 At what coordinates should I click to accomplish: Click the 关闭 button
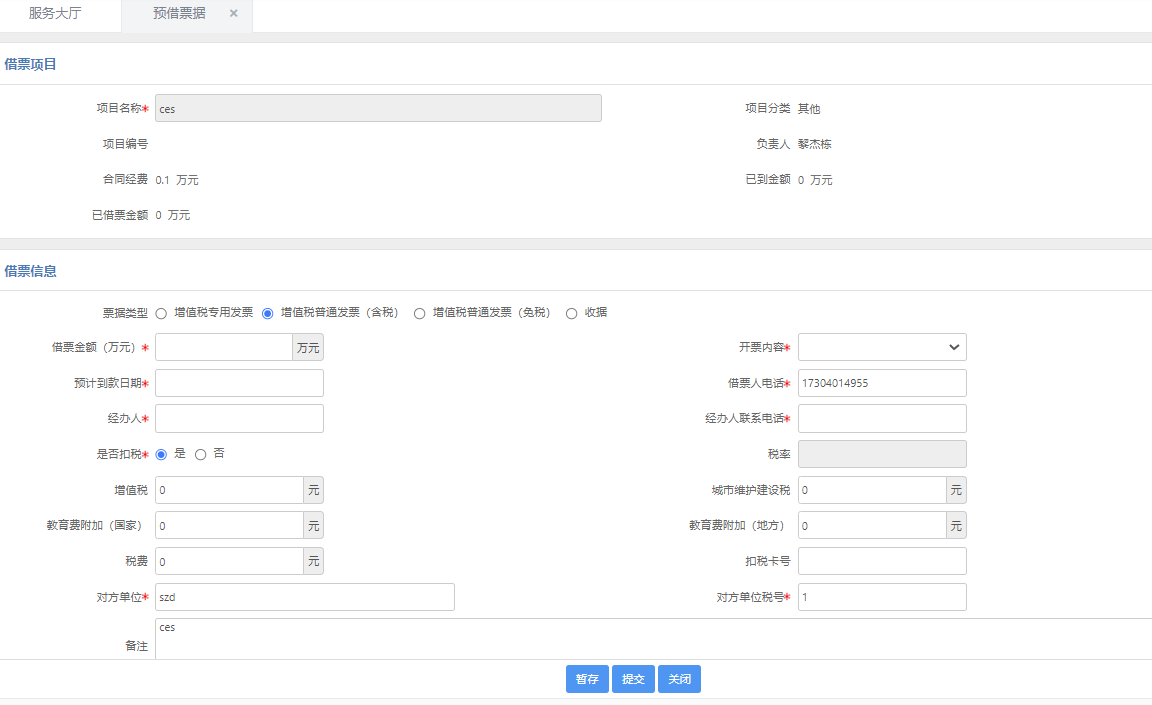679,679
